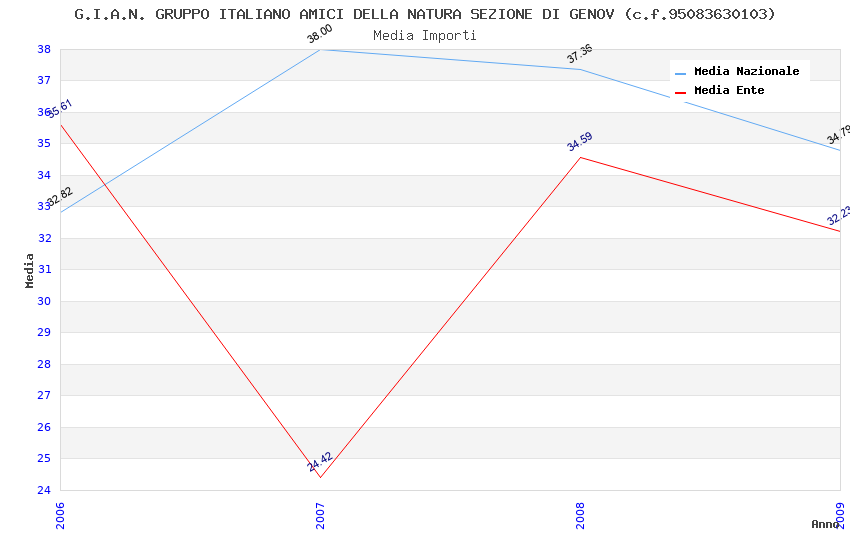Viewport: 850px width, 550px height.
Task: Click the y-axis value 37
Action: [44, 80]
